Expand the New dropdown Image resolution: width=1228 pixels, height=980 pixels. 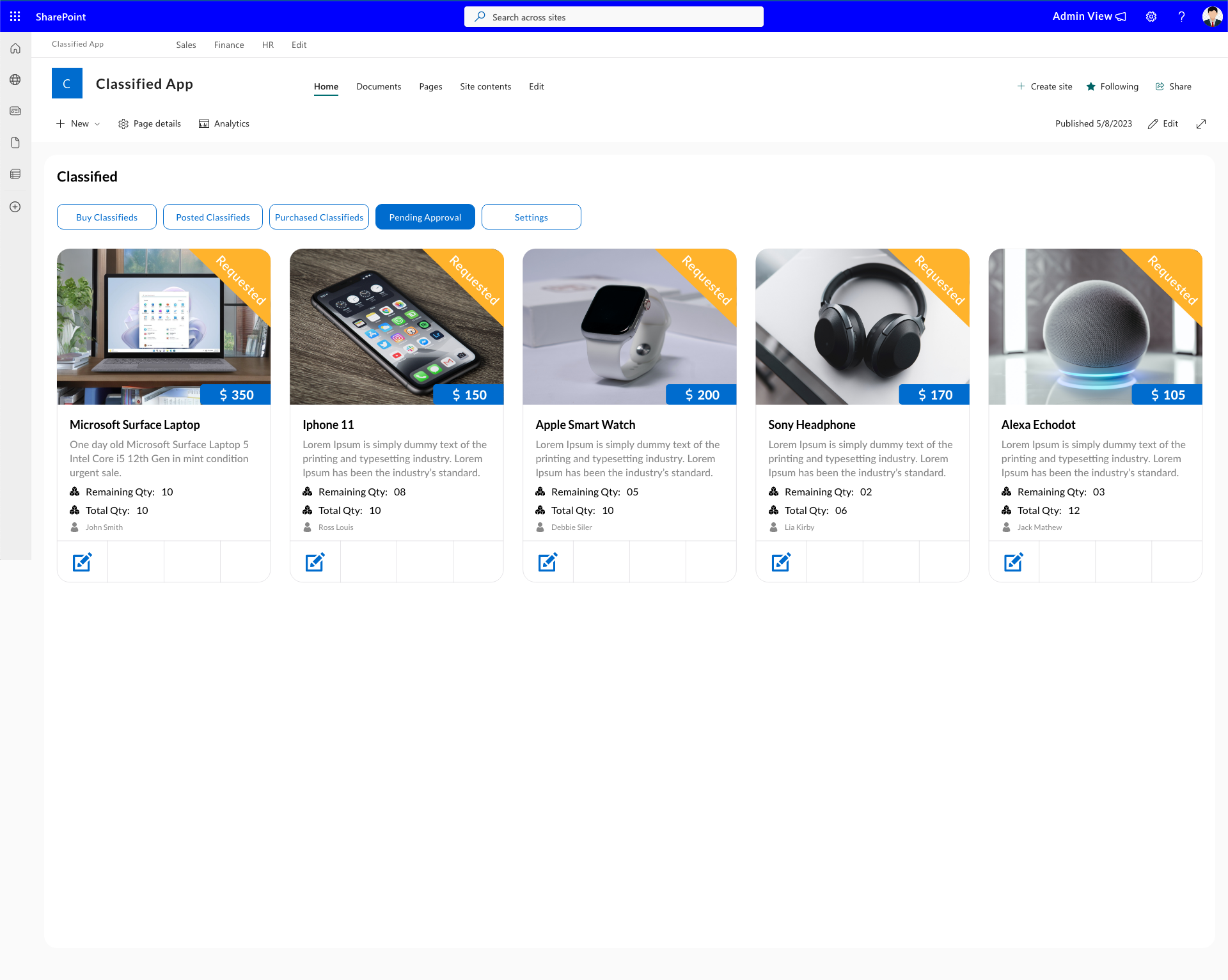coord(78,124)
